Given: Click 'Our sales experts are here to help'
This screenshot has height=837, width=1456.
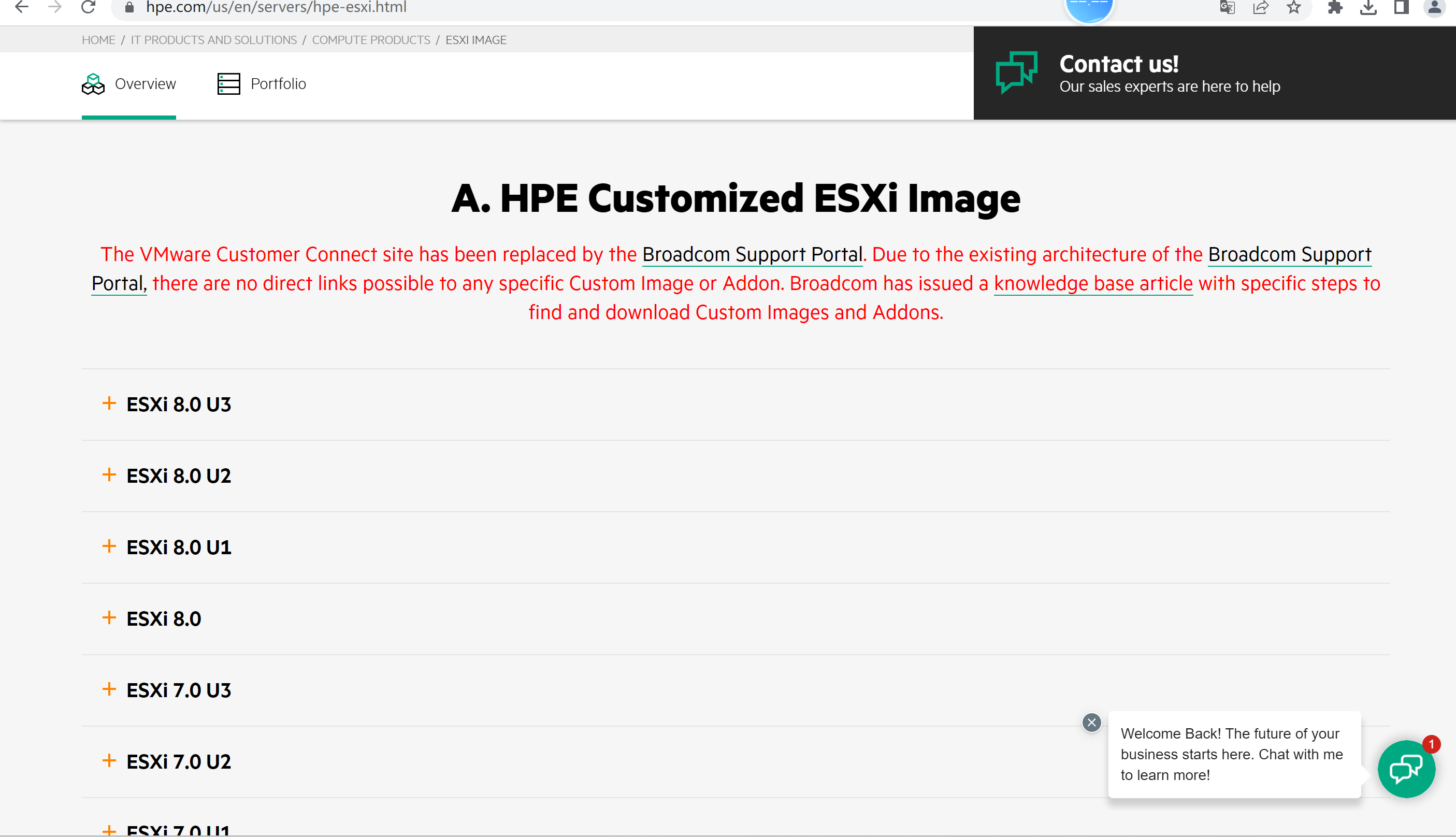Looking at the screenshot, I should point(1170,87).
